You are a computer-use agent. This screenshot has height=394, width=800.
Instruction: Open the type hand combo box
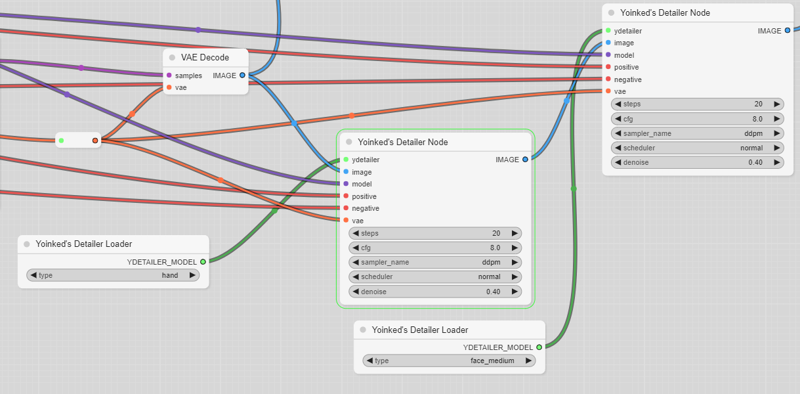point(113,275)
